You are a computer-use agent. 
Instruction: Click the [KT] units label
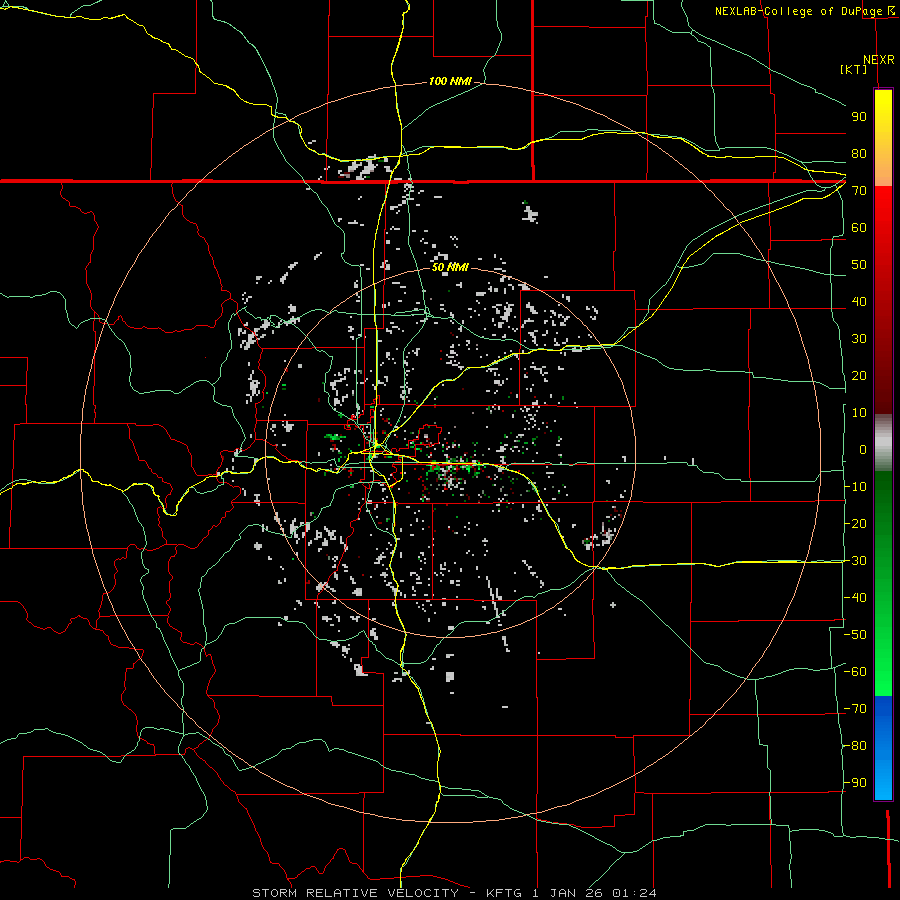[x=854, y=69]
